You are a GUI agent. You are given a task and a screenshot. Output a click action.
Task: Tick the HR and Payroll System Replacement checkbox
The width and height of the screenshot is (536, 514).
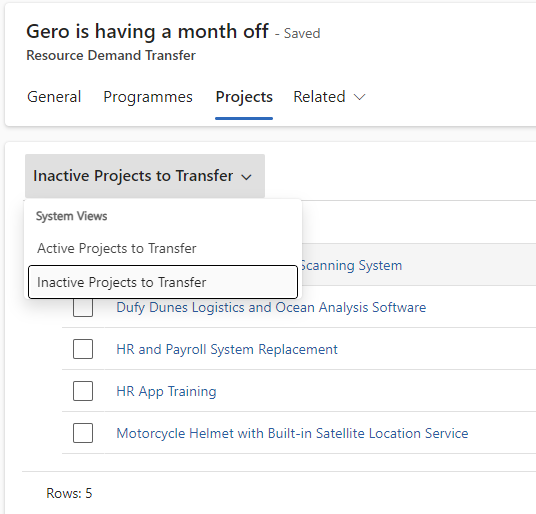click(83, 349)
